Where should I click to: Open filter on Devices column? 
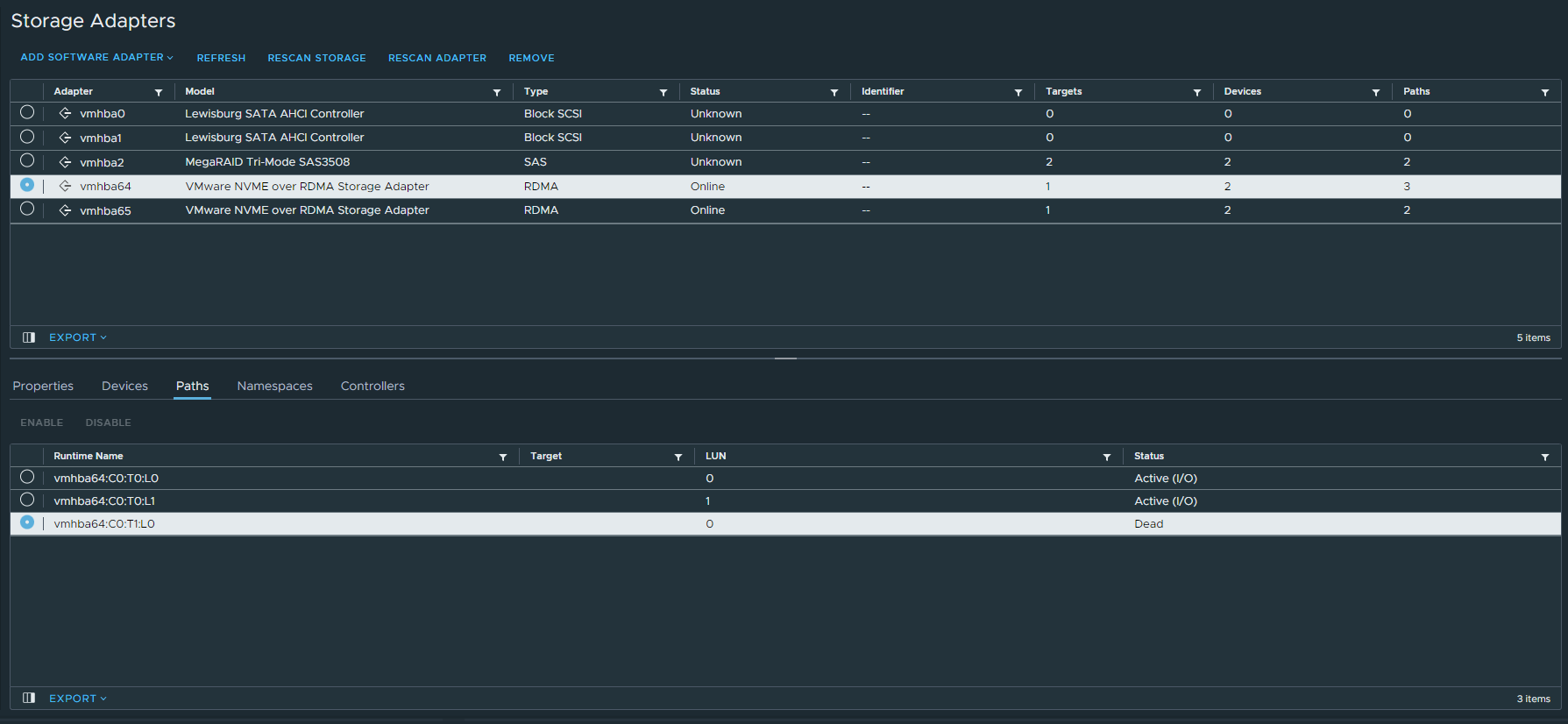[1376, 92]
